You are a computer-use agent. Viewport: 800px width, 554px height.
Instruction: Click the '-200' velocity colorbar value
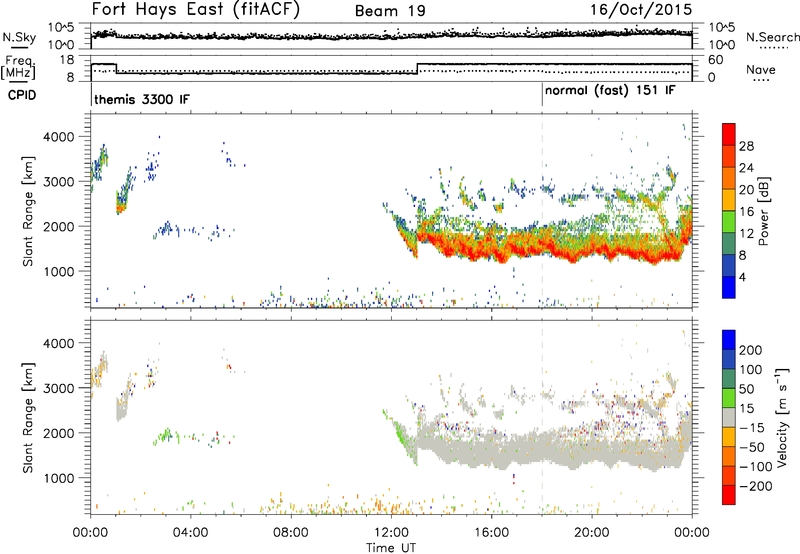(x=754, y=486)
